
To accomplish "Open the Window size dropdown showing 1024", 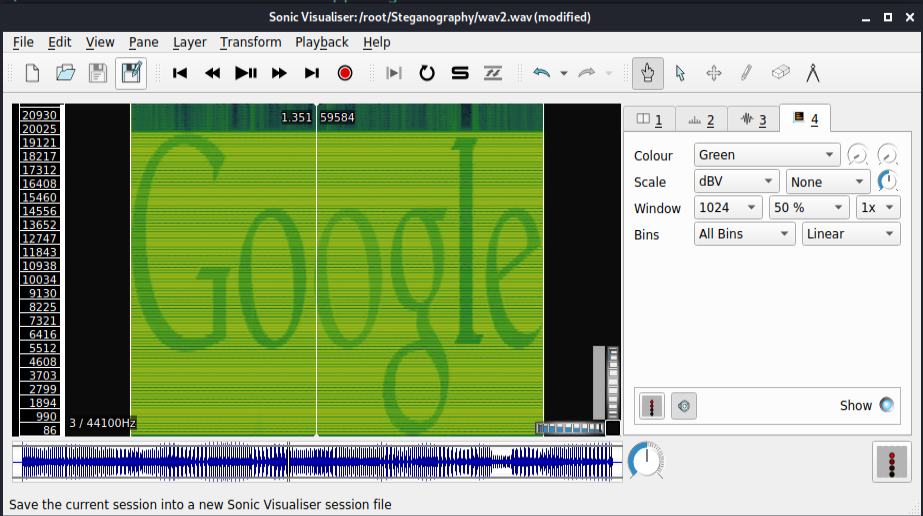I will coord(728,208).
